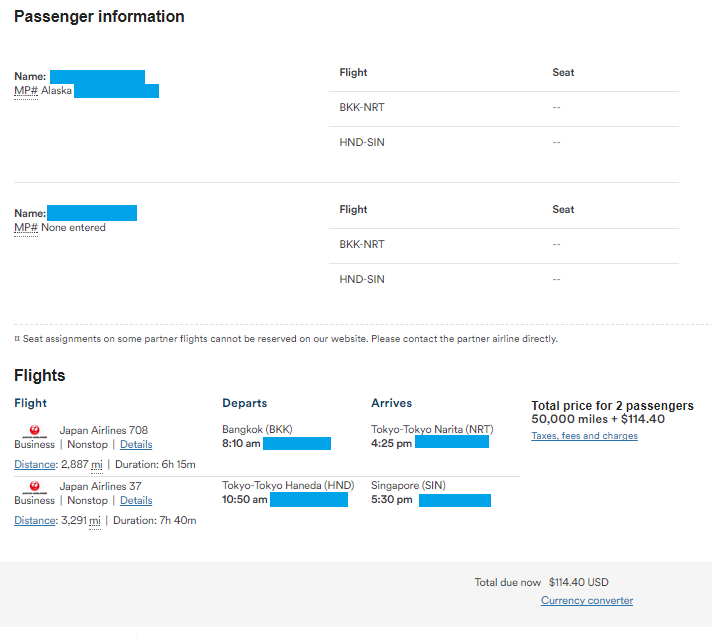The width and height of the screenshot is (712, 636).
Task: Click Bangkok (BKK) departure city
Action: tap(257, 429)
